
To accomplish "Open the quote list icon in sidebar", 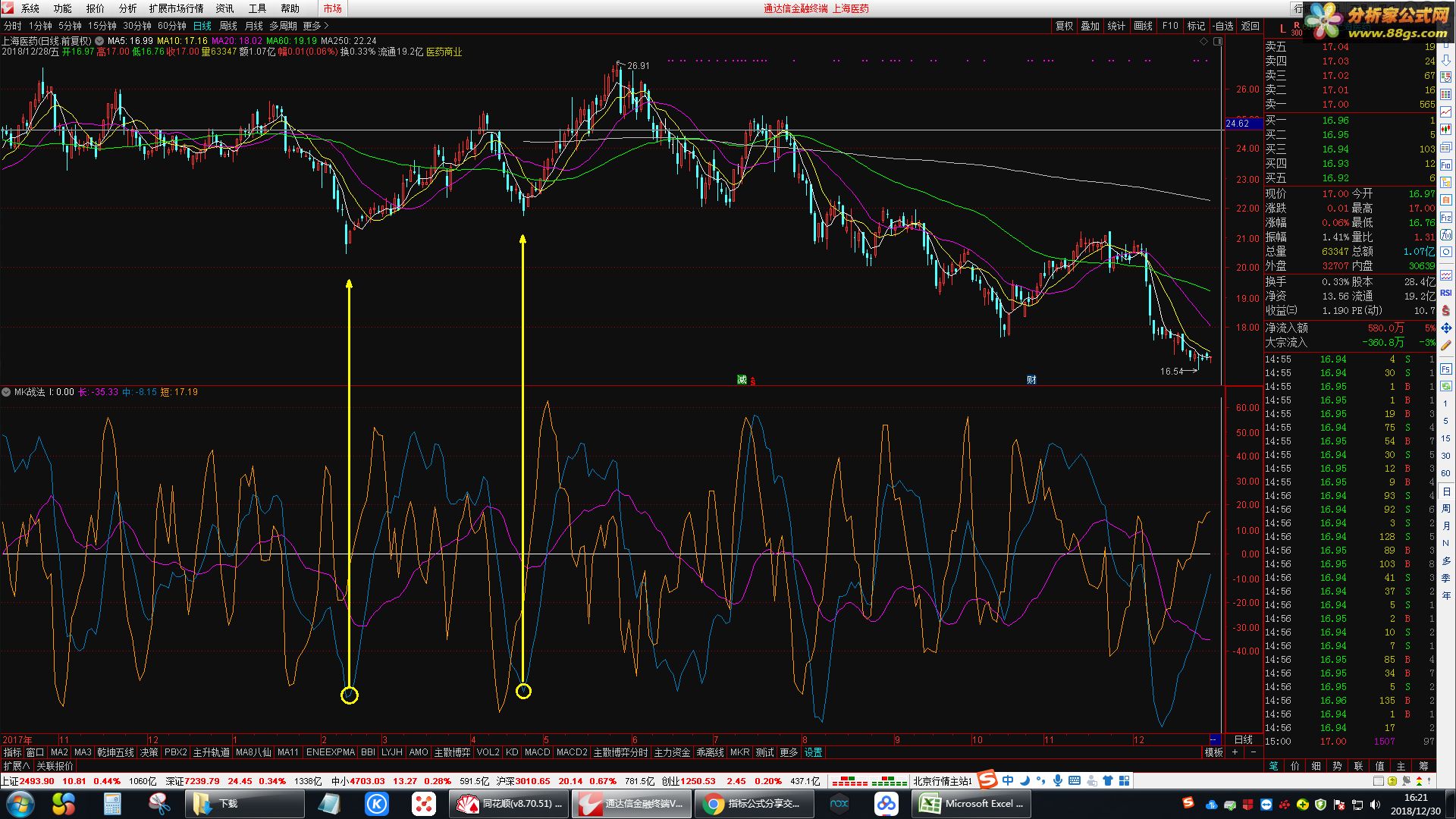I will coord(1446,77).
